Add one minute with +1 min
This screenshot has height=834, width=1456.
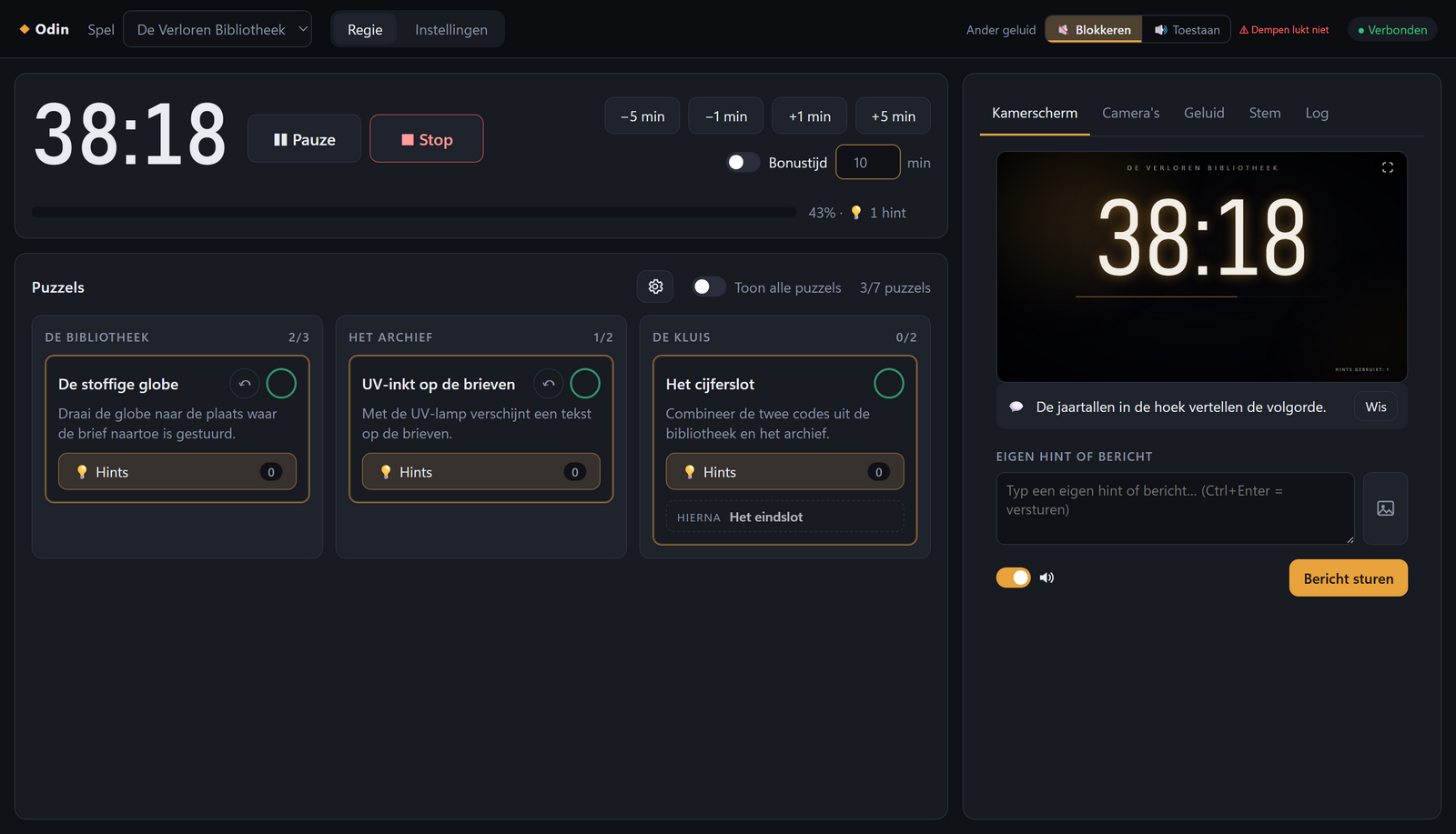pos(810,116)
